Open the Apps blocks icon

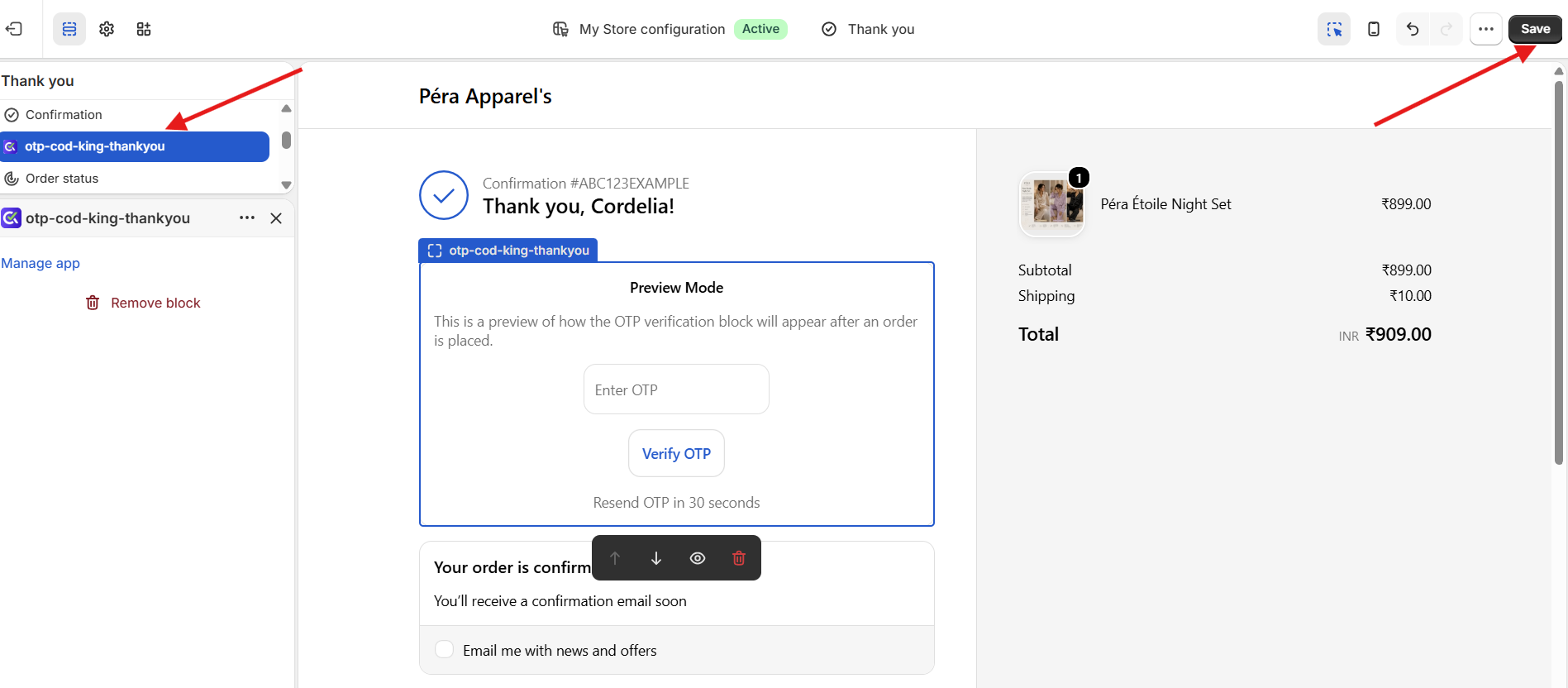[144, 29]
